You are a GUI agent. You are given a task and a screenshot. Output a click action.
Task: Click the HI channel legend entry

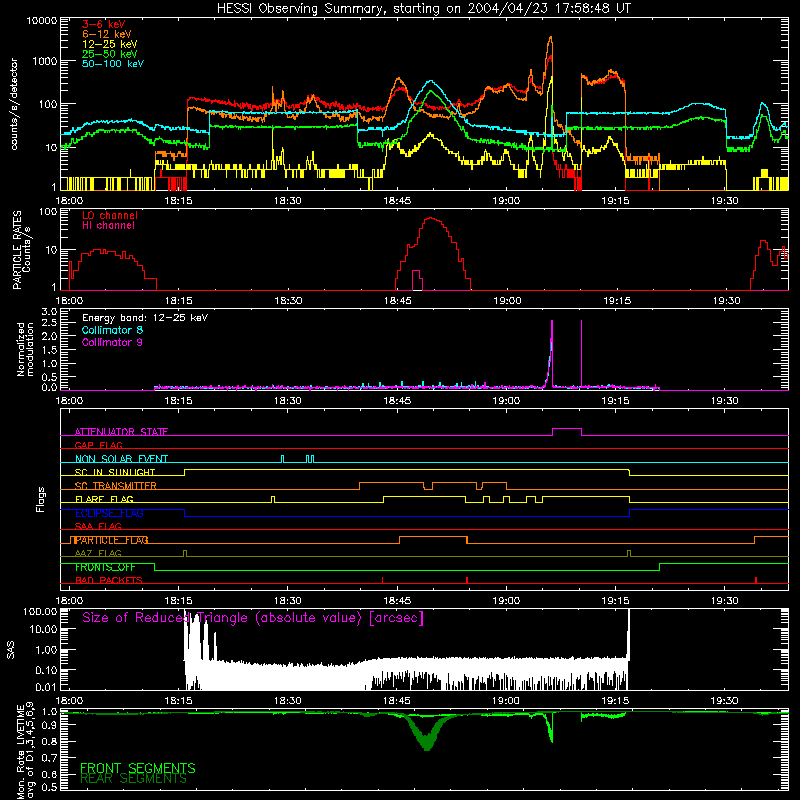point(108,226)
